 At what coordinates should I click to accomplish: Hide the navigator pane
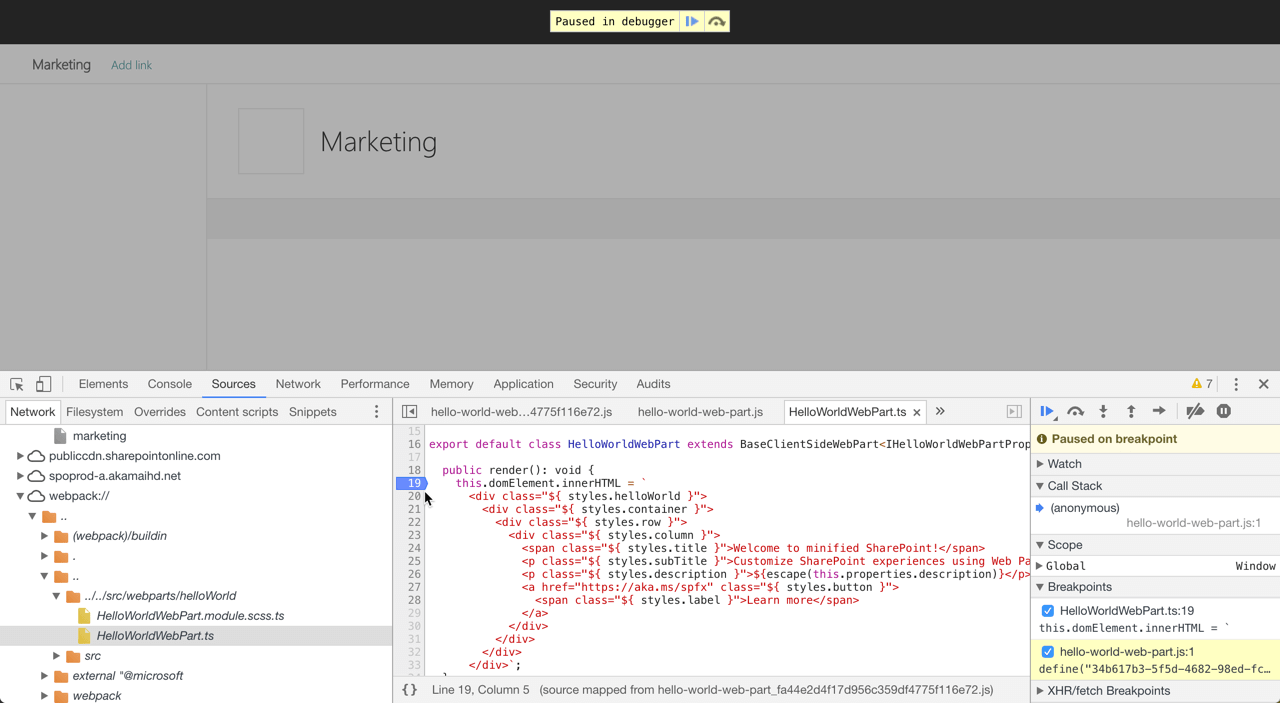point(410,411)
